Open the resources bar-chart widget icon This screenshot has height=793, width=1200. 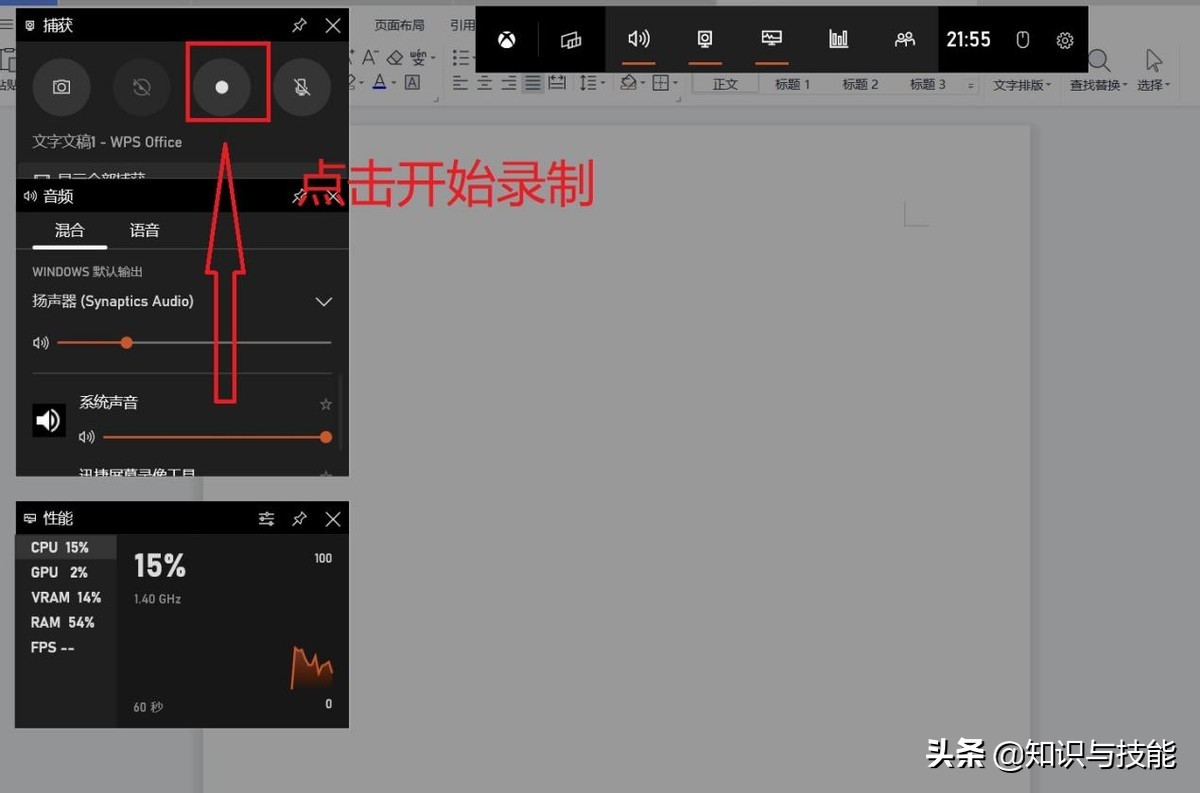click(838, 39)
